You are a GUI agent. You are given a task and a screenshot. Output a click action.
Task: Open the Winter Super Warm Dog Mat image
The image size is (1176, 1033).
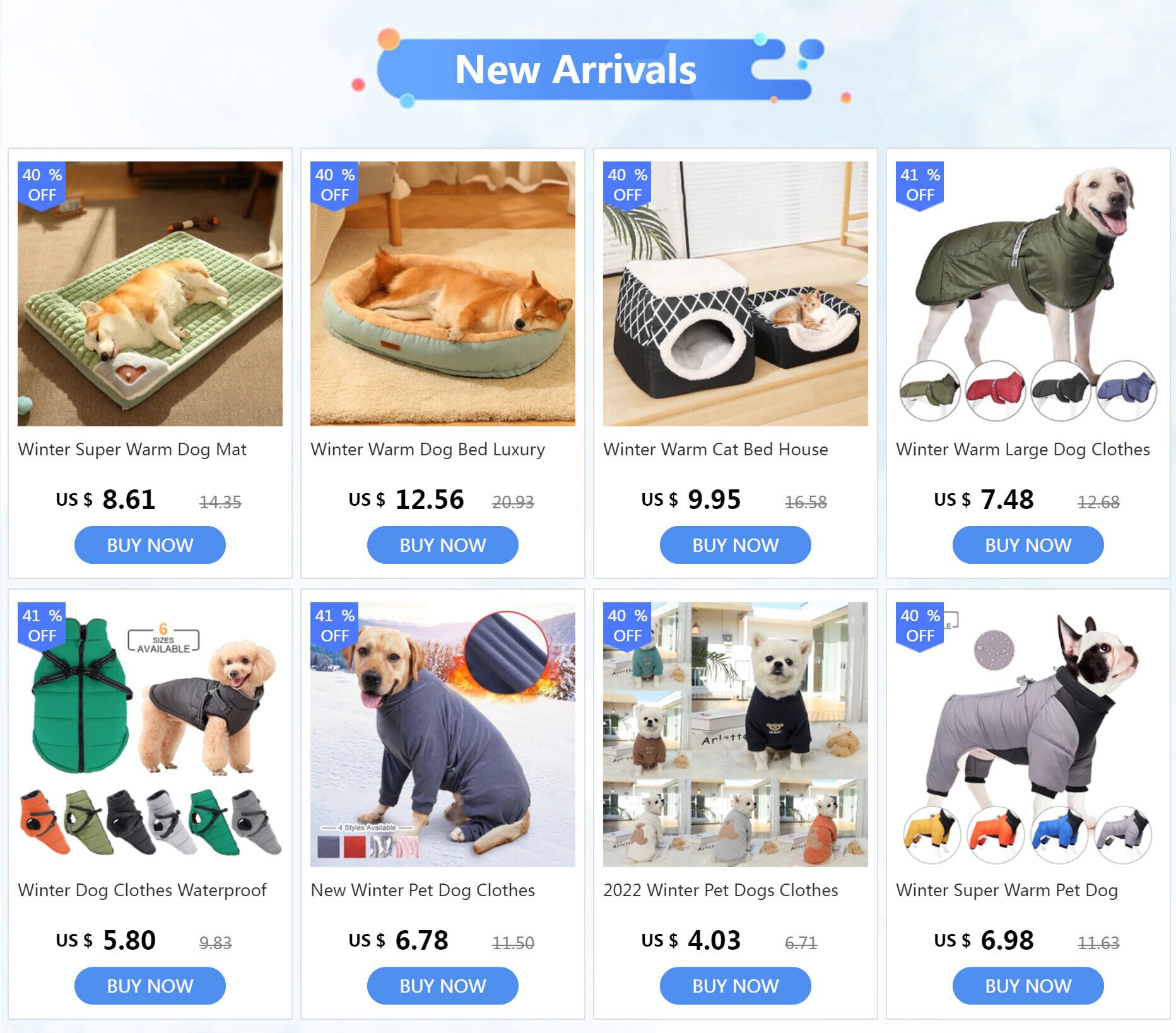click(x=150, y=294)
